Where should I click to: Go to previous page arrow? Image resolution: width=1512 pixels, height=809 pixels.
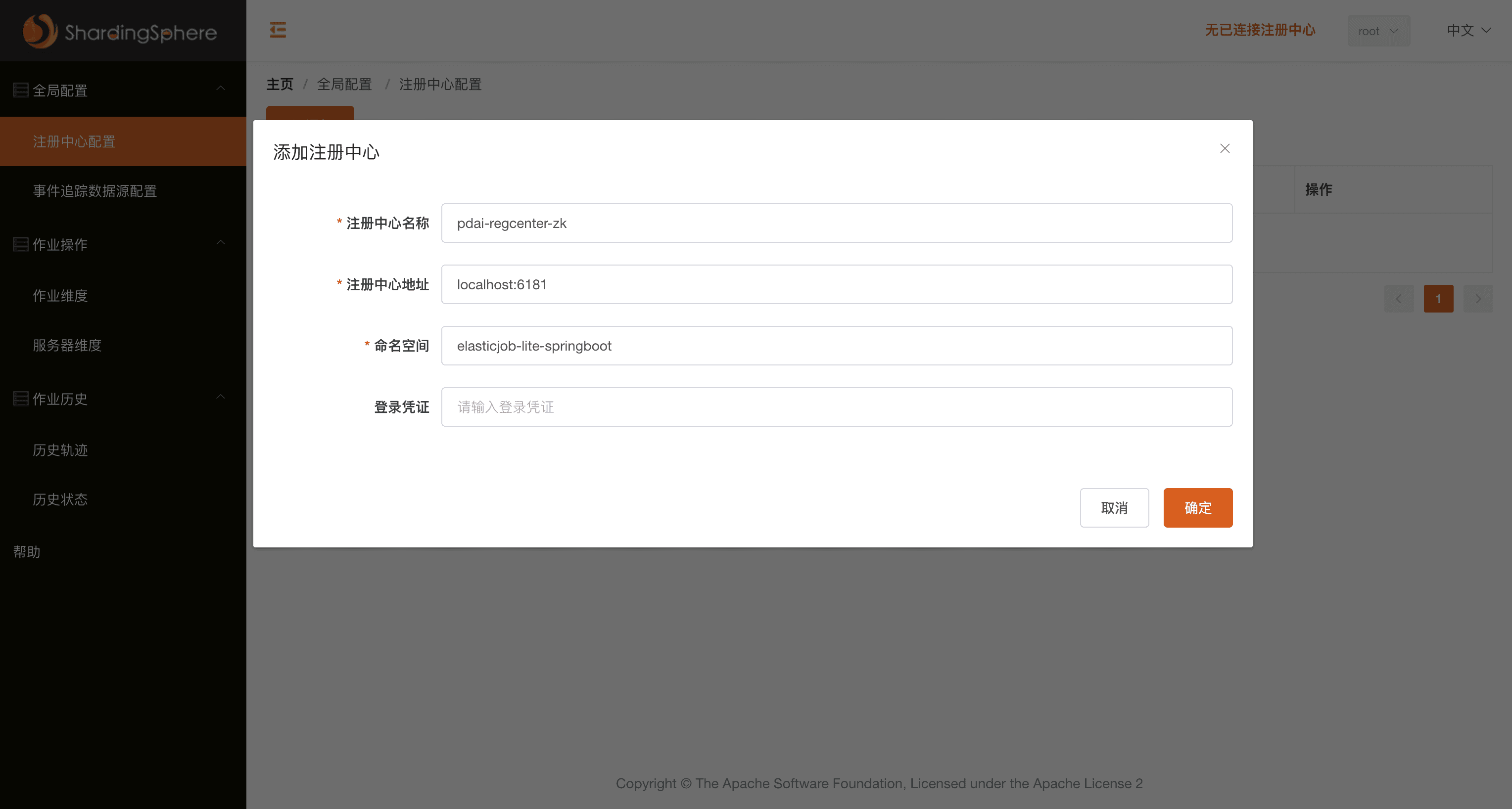click(1399, 299)
